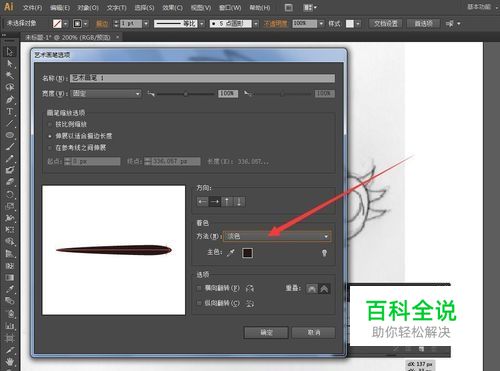Select the Type tool
This screenshot has width=500, height=371.
[x=9, y=111]
